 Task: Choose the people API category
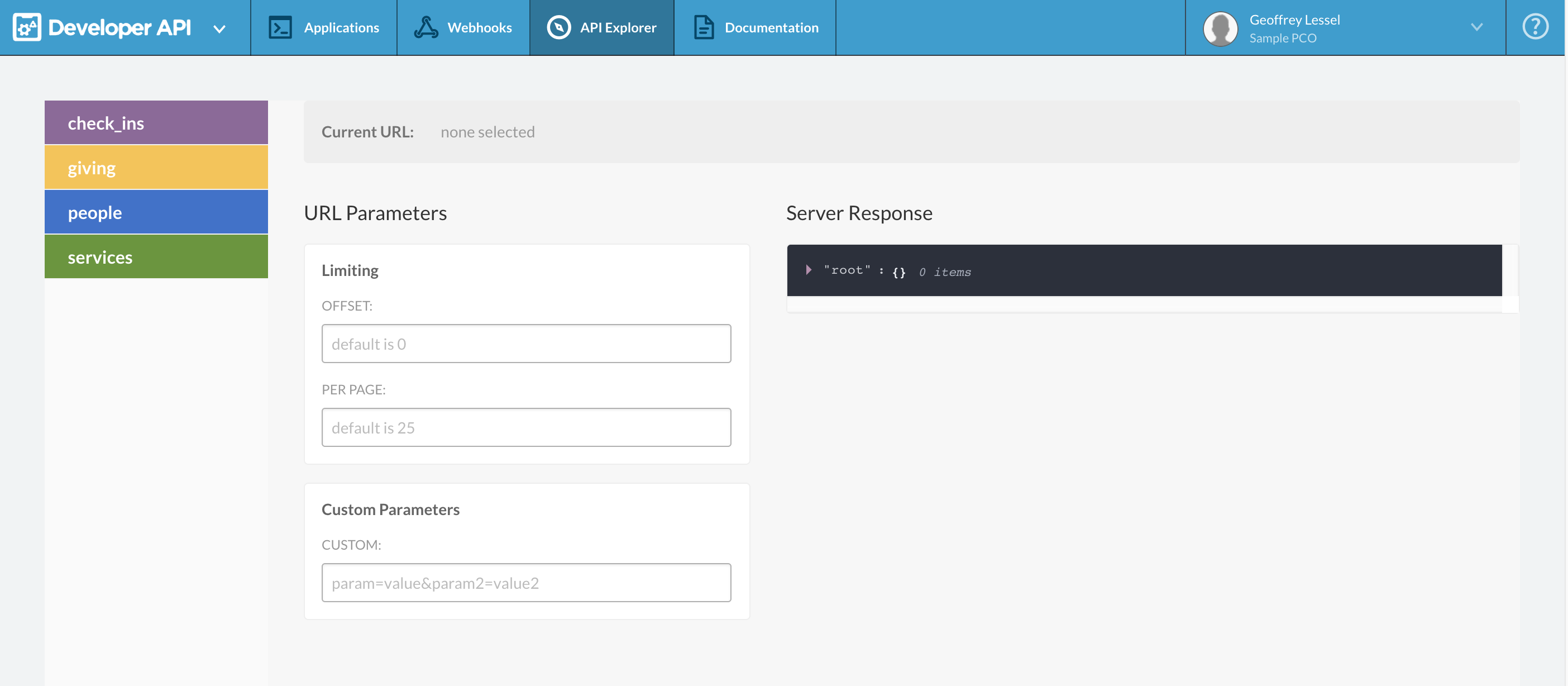tap(156, 212)
